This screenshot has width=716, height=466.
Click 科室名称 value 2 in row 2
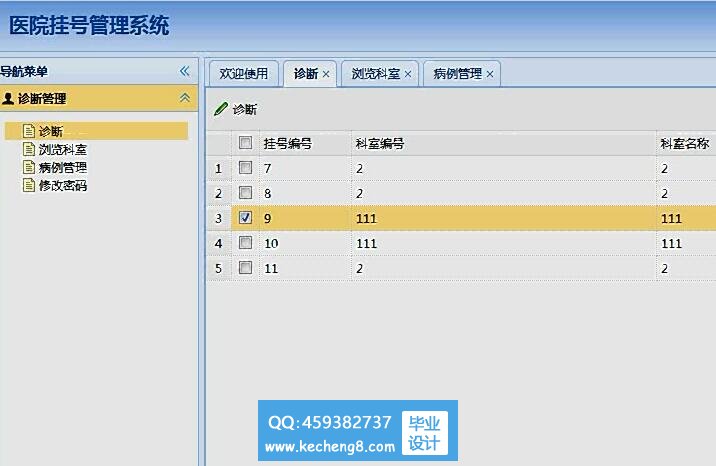point(664,194)
